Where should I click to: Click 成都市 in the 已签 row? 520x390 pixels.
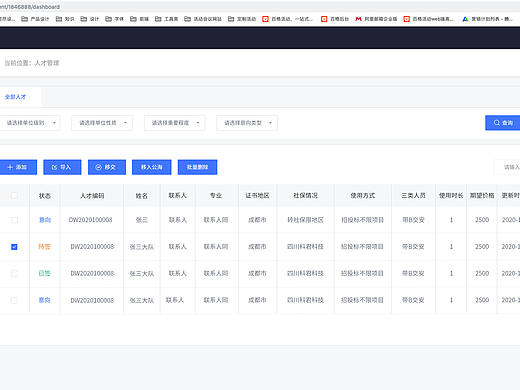click(x=257, y=273)
